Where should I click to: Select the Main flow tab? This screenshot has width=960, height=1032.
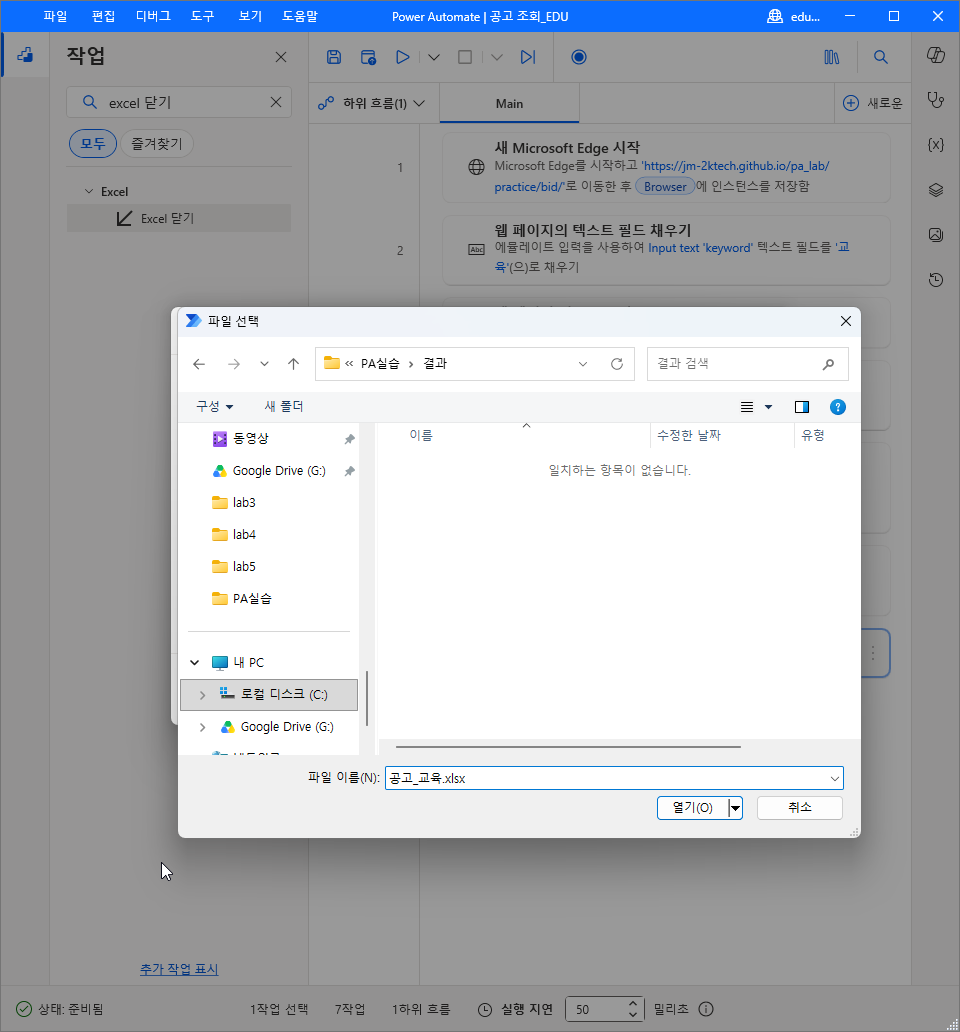point(509,103)
